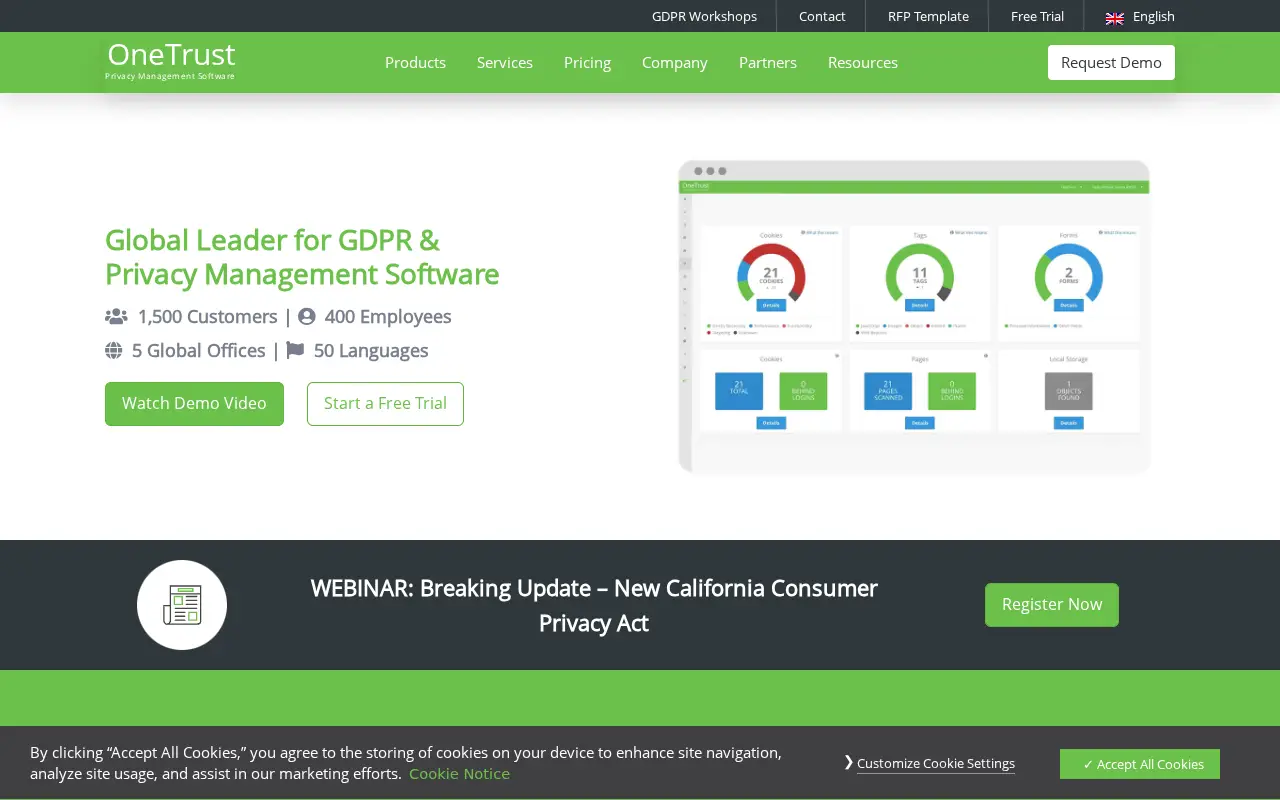Click the flag icon beside 50 Languages

point(295,351)
